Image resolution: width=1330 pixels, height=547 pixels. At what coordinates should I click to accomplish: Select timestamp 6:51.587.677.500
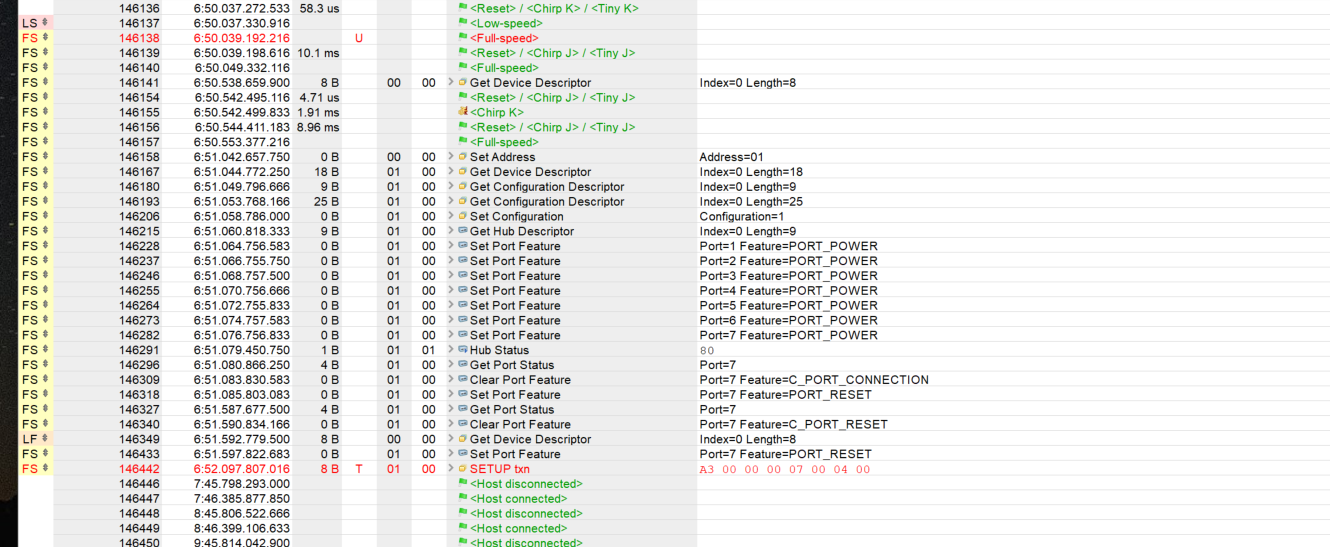[242, 409]
